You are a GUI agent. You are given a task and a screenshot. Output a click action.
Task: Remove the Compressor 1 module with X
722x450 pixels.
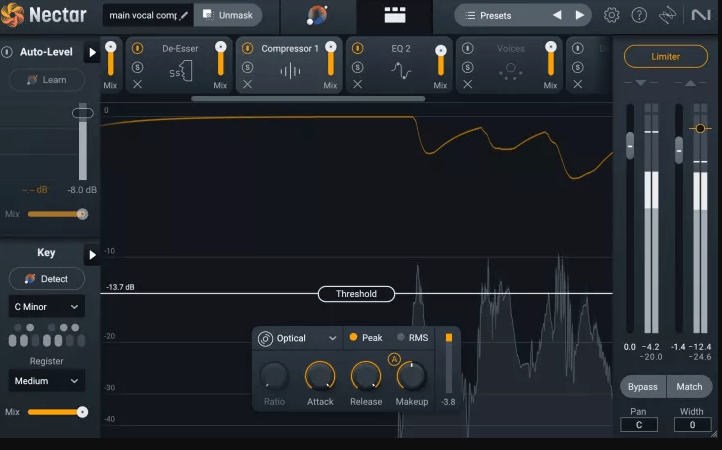[247, 84]
